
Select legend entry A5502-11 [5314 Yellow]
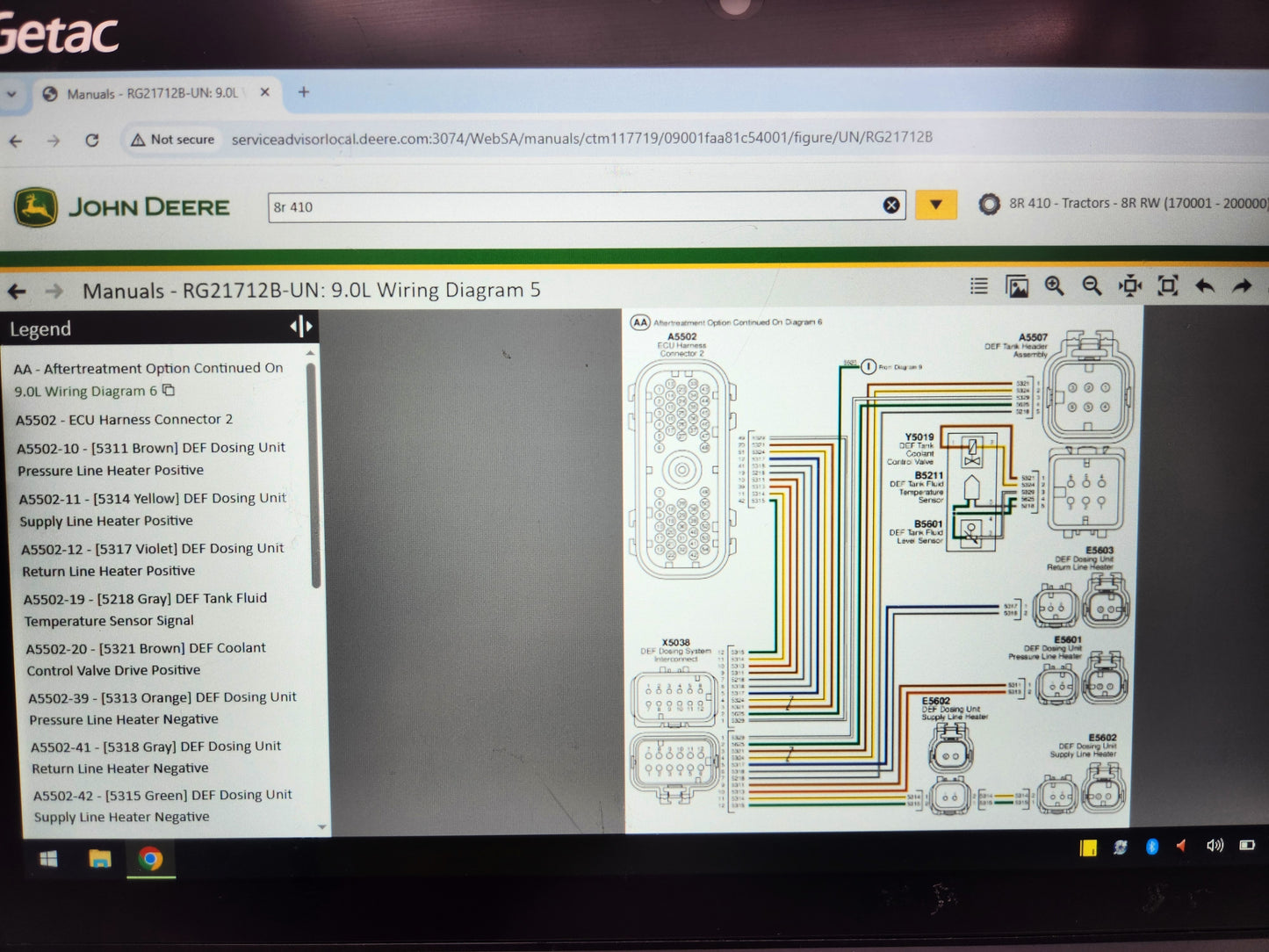[x=153, y=509]
